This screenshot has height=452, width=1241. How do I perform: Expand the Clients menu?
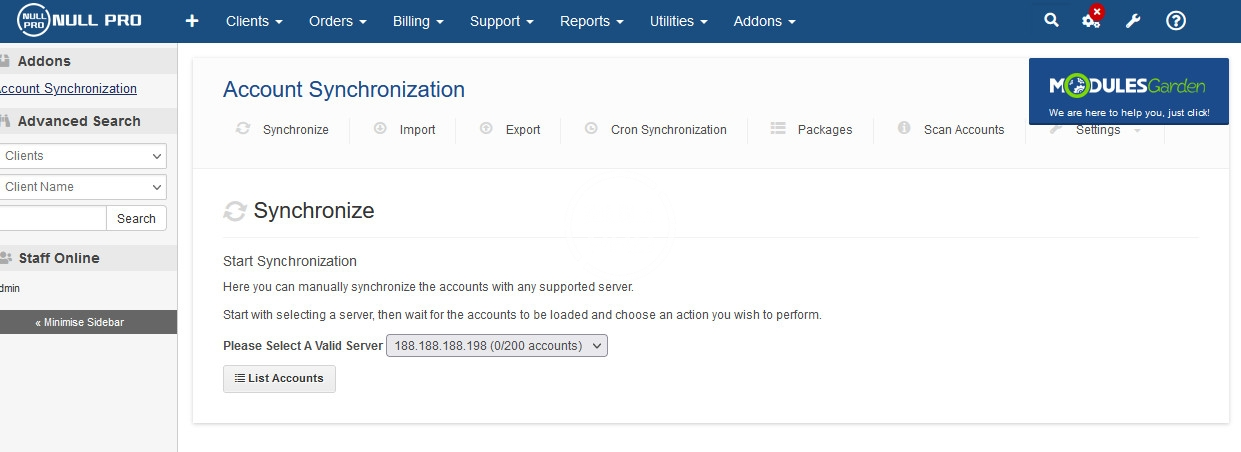[x=254, y=21]
